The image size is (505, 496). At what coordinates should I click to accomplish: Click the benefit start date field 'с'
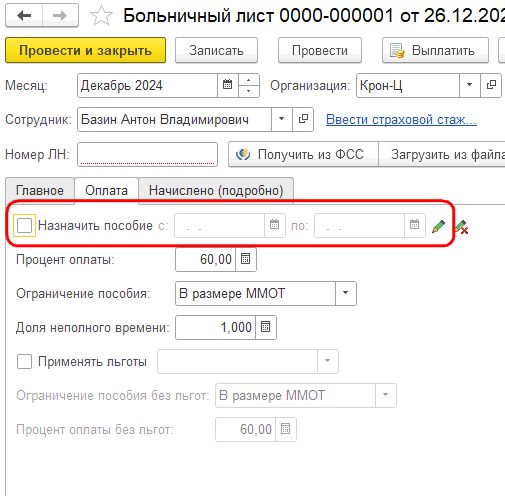tap(220, 225)
